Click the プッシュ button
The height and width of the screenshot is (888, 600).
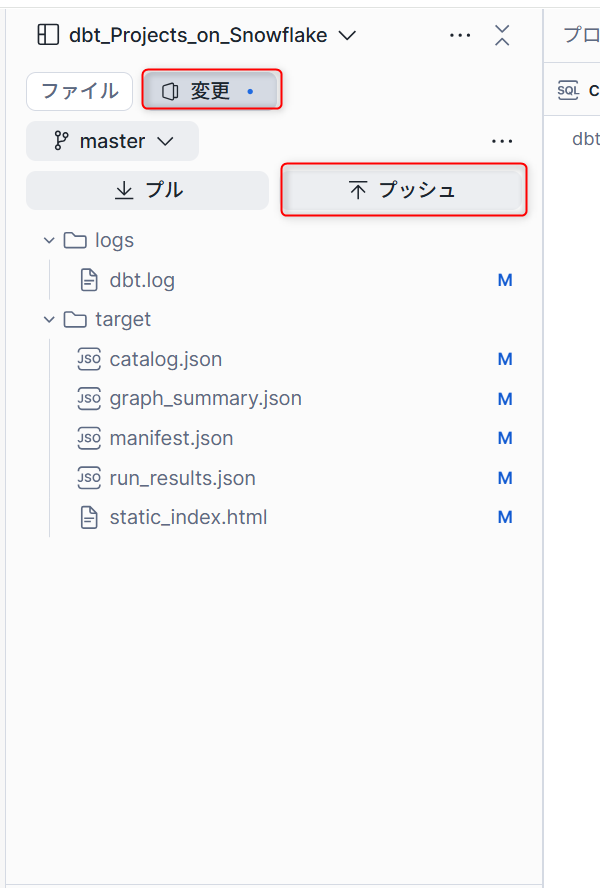click(x=403, y=190)
